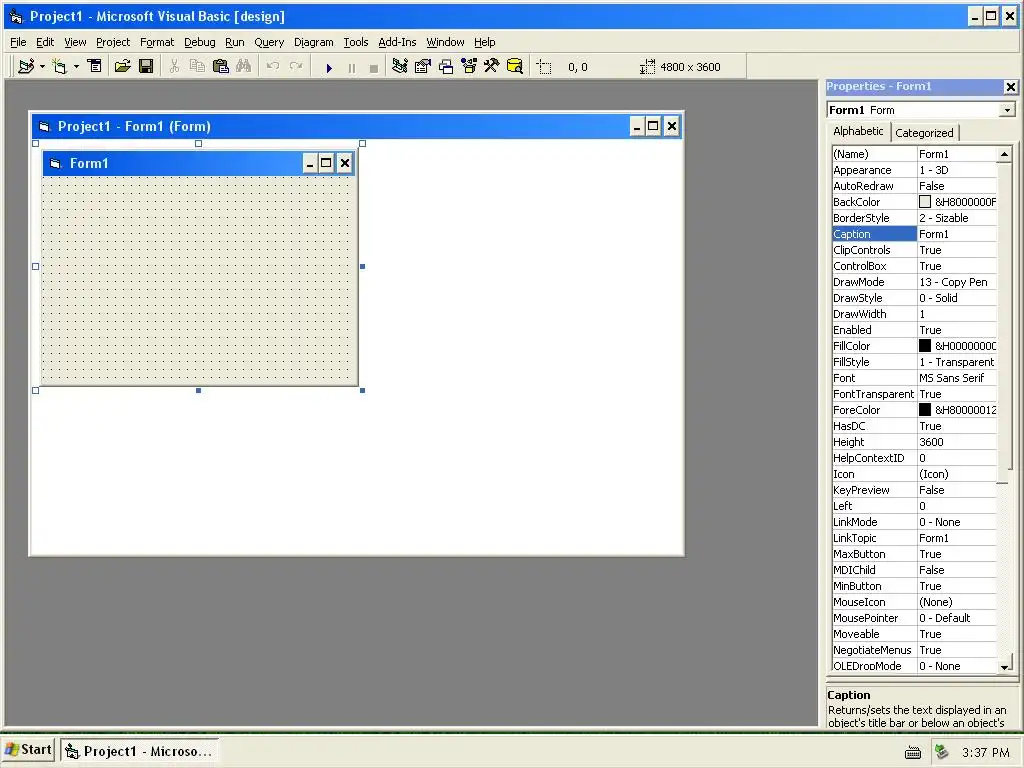
Task: Open the View menu
Action: click(x=75, y=42)
